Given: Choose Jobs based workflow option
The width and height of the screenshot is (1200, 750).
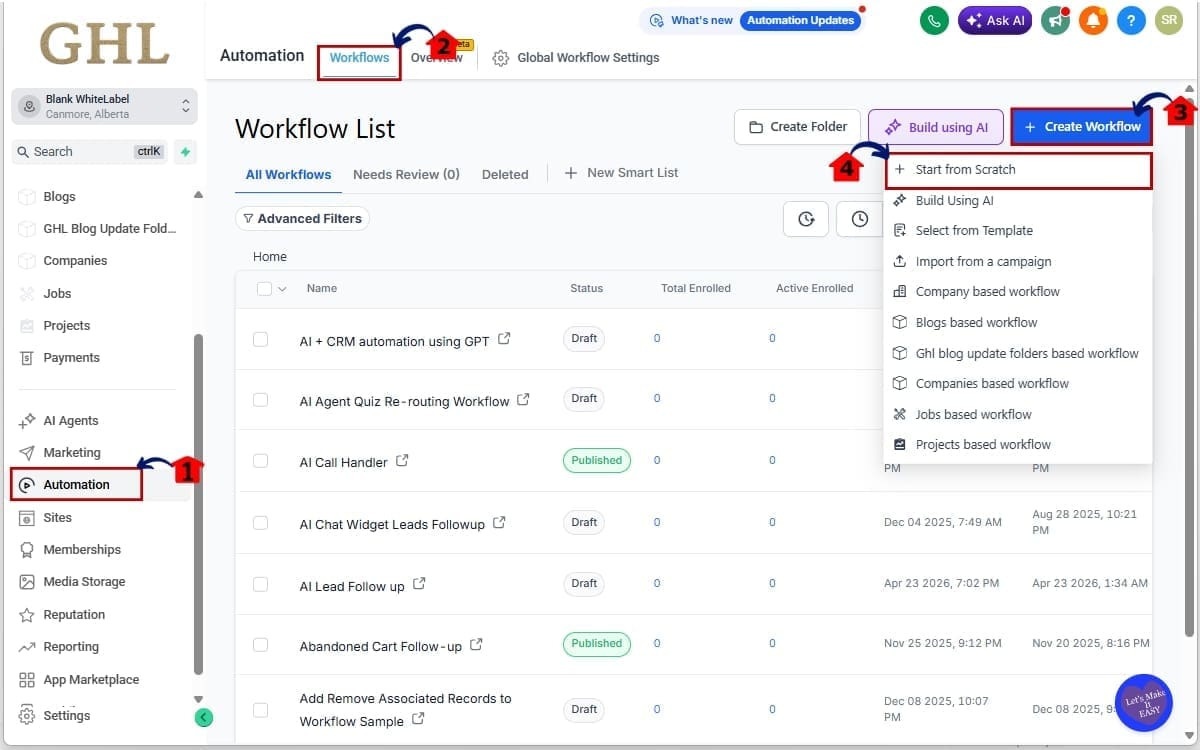Looking at the screenshot, I should [x=1018, y=415].
